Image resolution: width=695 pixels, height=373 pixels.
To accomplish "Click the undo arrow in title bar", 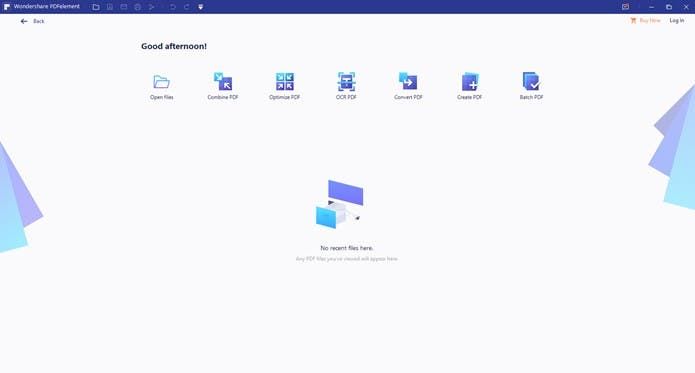I will [172, 7].
